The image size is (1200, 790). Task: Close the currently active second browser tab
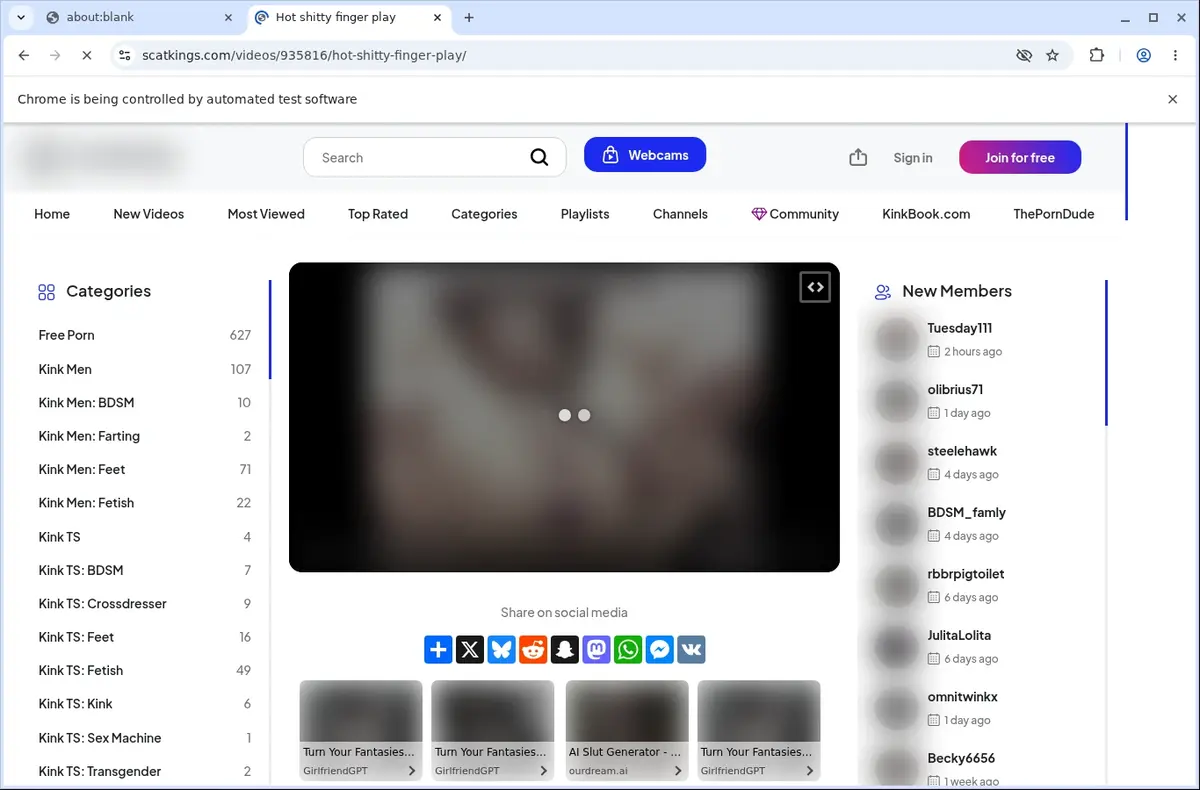[x=436, y=17]
